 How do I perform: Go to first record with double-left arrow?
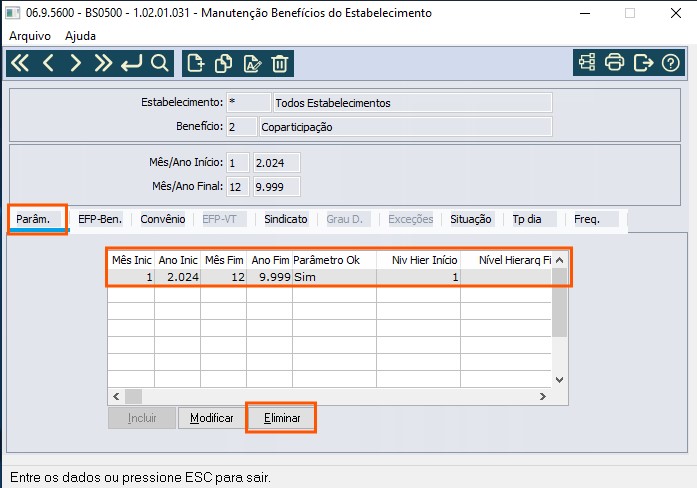tap(20, 63)
